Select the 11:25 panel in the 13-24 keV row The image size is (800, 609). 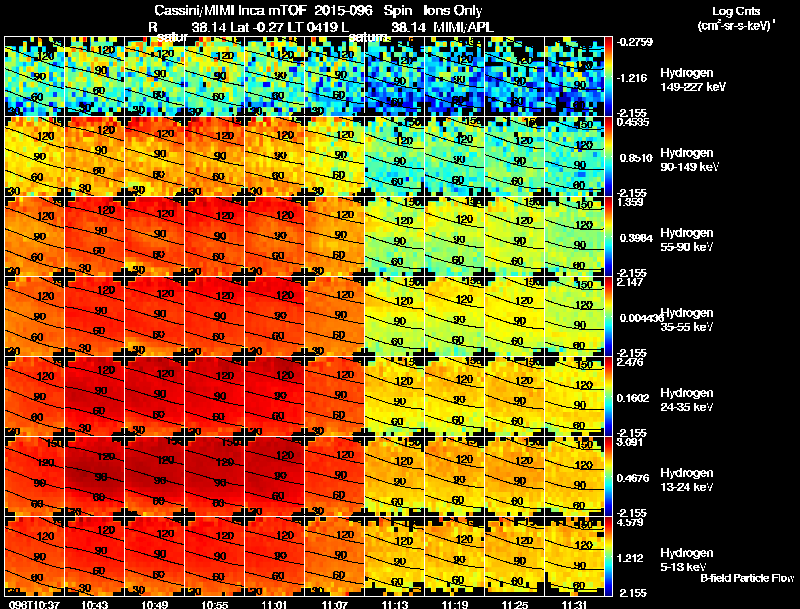coord(515,477)
